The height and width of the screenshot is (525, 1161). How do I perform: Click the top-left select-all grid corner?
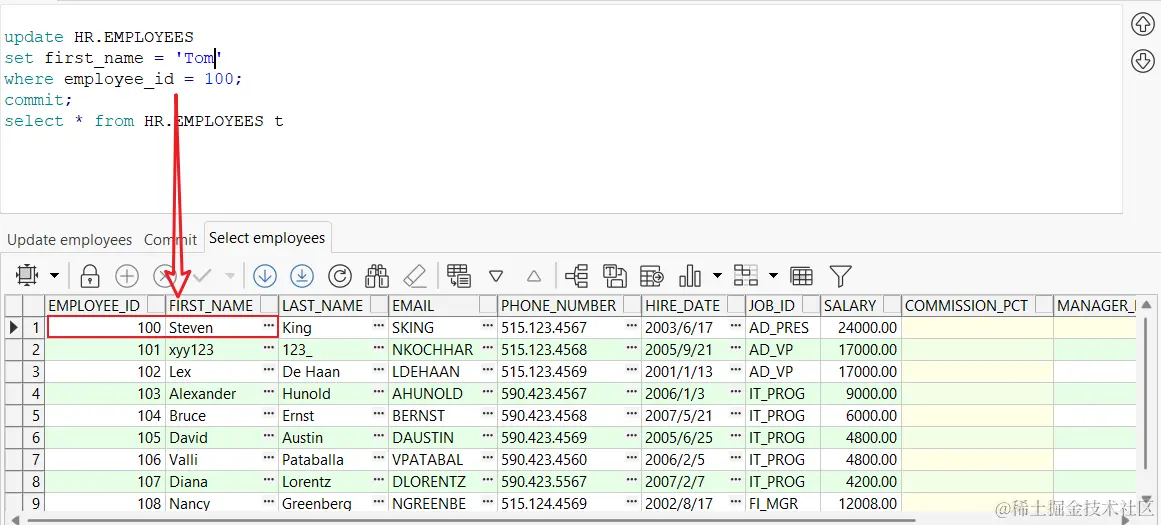(14, 305)
